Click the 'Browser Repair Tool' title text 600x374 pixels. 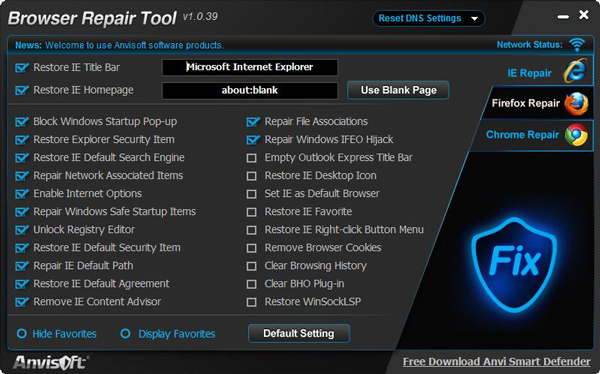(92, 18)
